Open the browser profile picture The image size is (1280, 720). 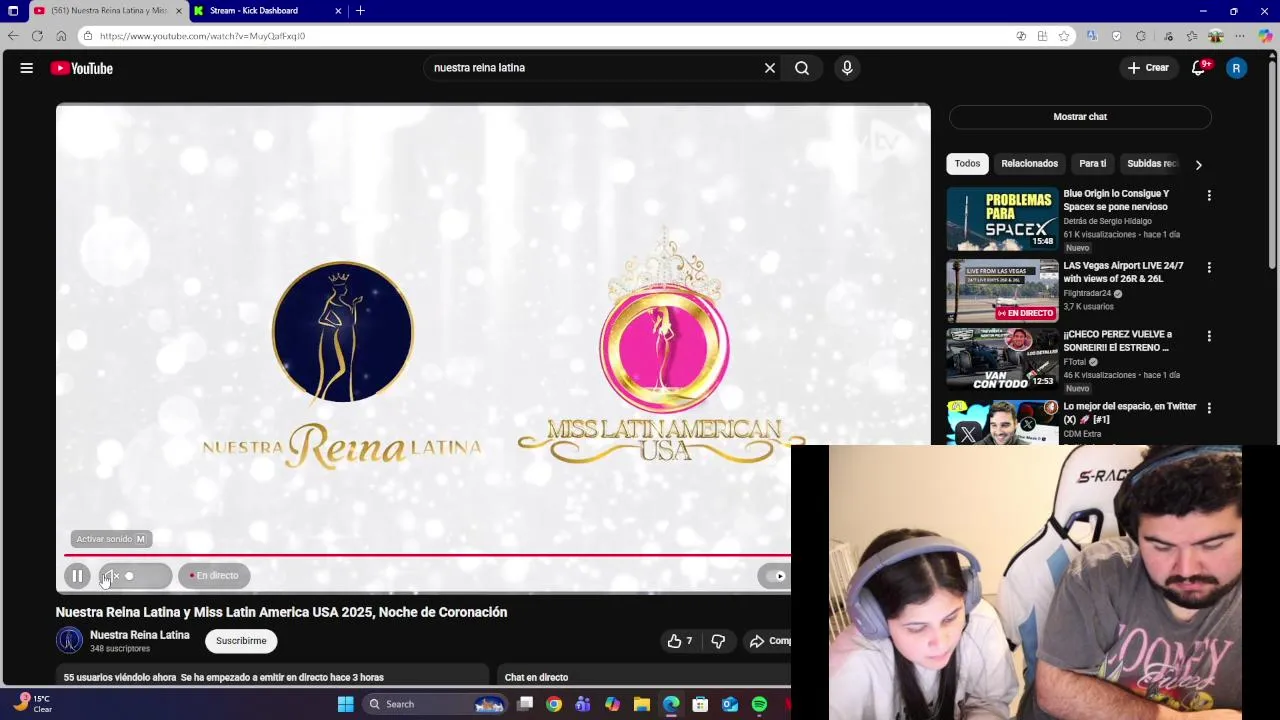click(x=1216, y=36)
